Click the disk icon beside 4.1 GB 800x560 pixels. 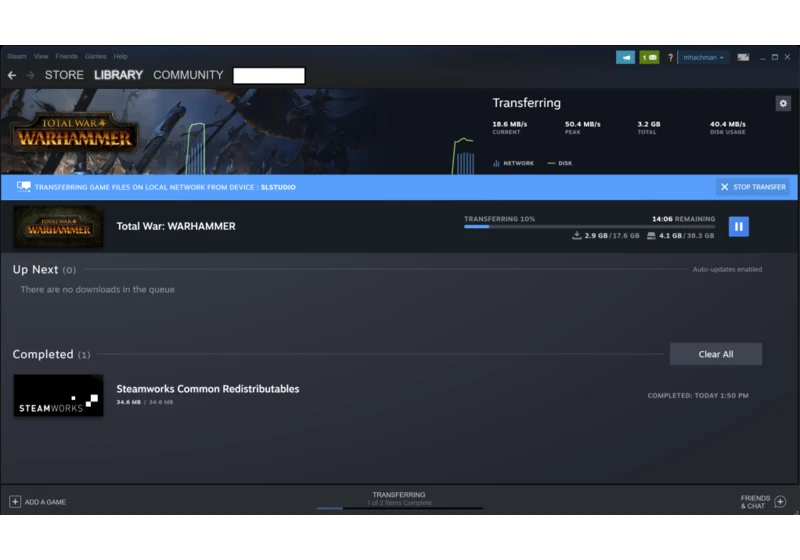(x=651, y=236)
